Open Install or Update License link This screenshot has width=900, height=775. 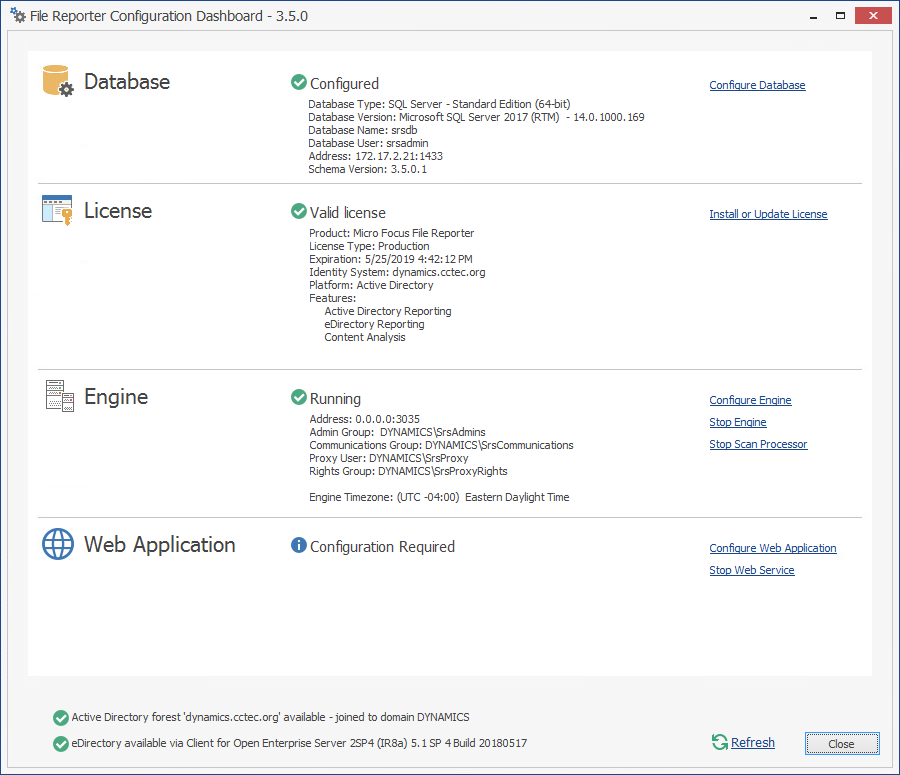[768, 214]
